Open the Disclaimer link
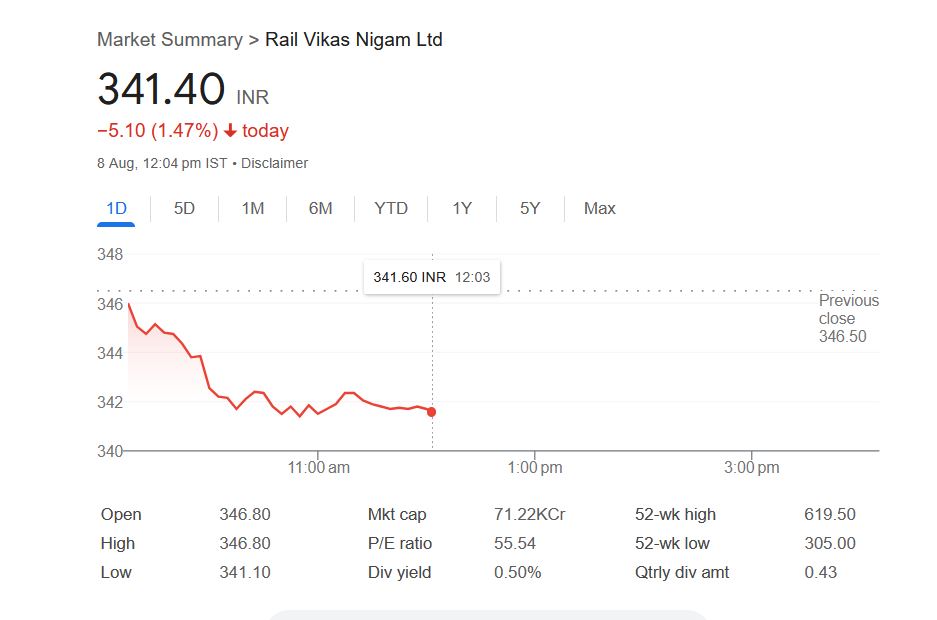The image size is (937, 620). pyautogui.click(x=274, y=163)
